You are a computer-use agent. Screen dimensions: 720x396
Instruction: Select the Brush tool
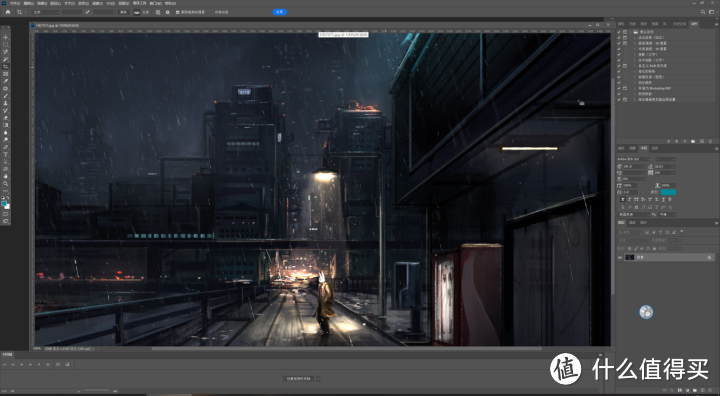(x=6, y=96)
